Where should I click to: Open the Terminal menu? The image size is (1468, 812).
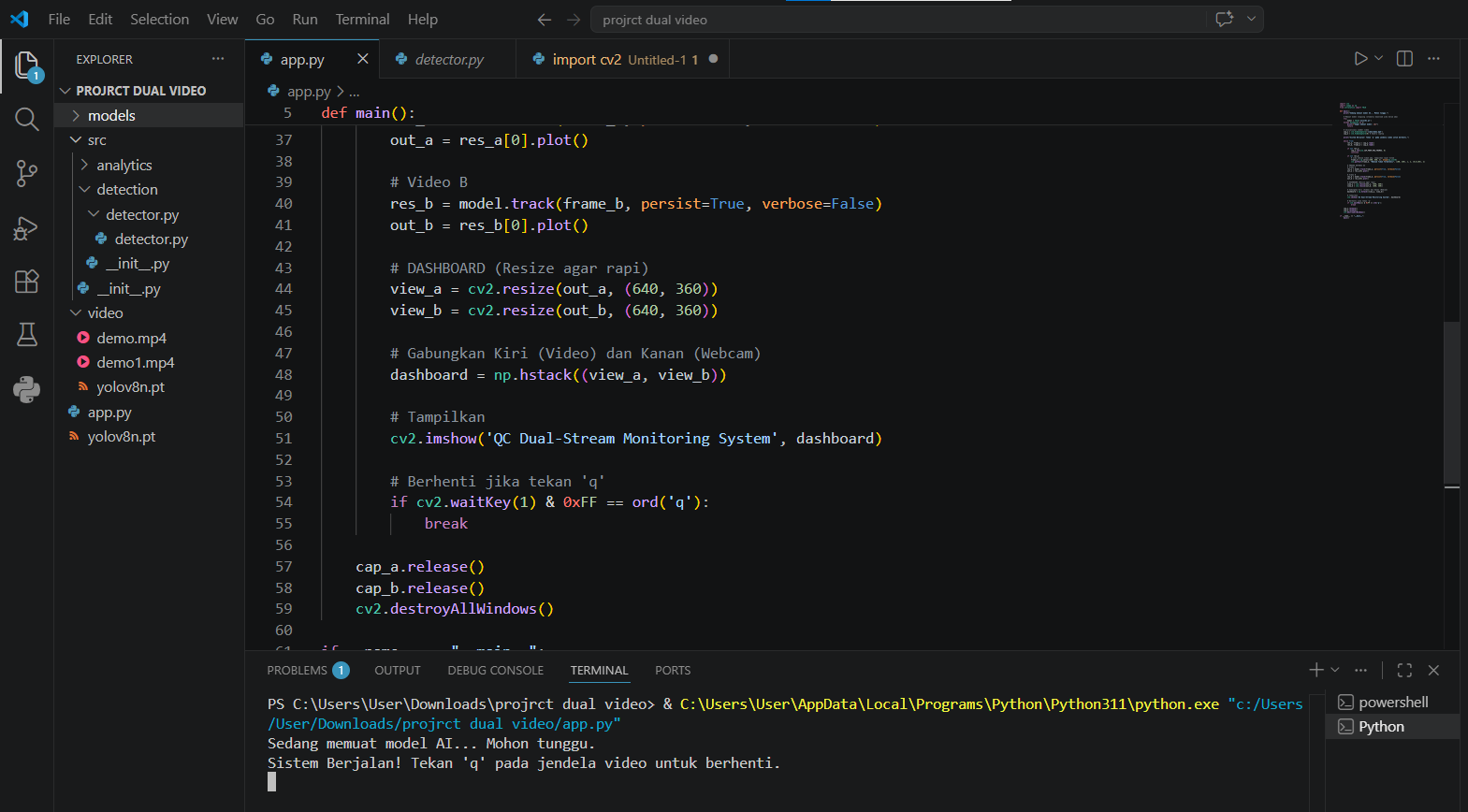click(x=362, y=19)
